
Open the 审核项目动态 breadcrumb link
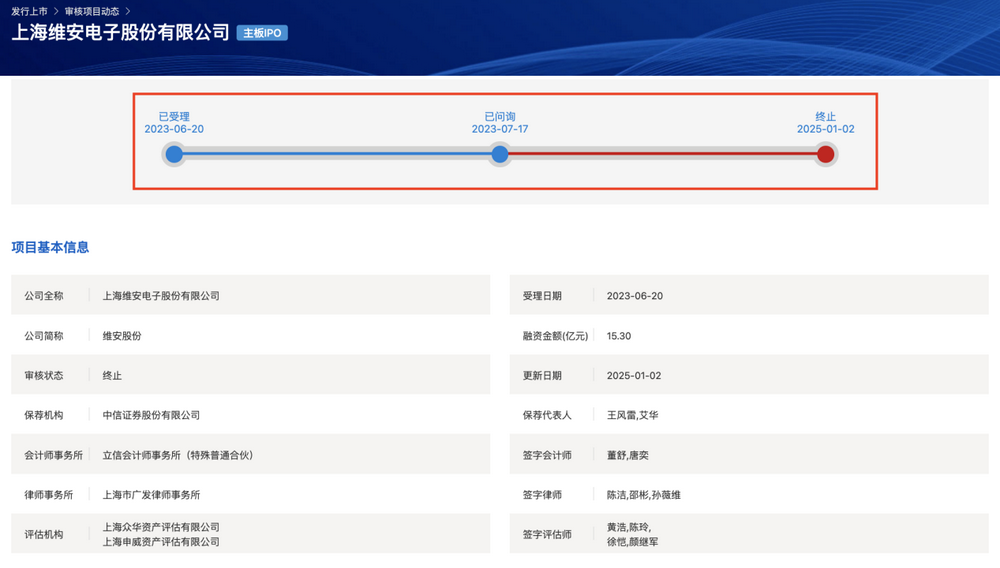point(92,11)
